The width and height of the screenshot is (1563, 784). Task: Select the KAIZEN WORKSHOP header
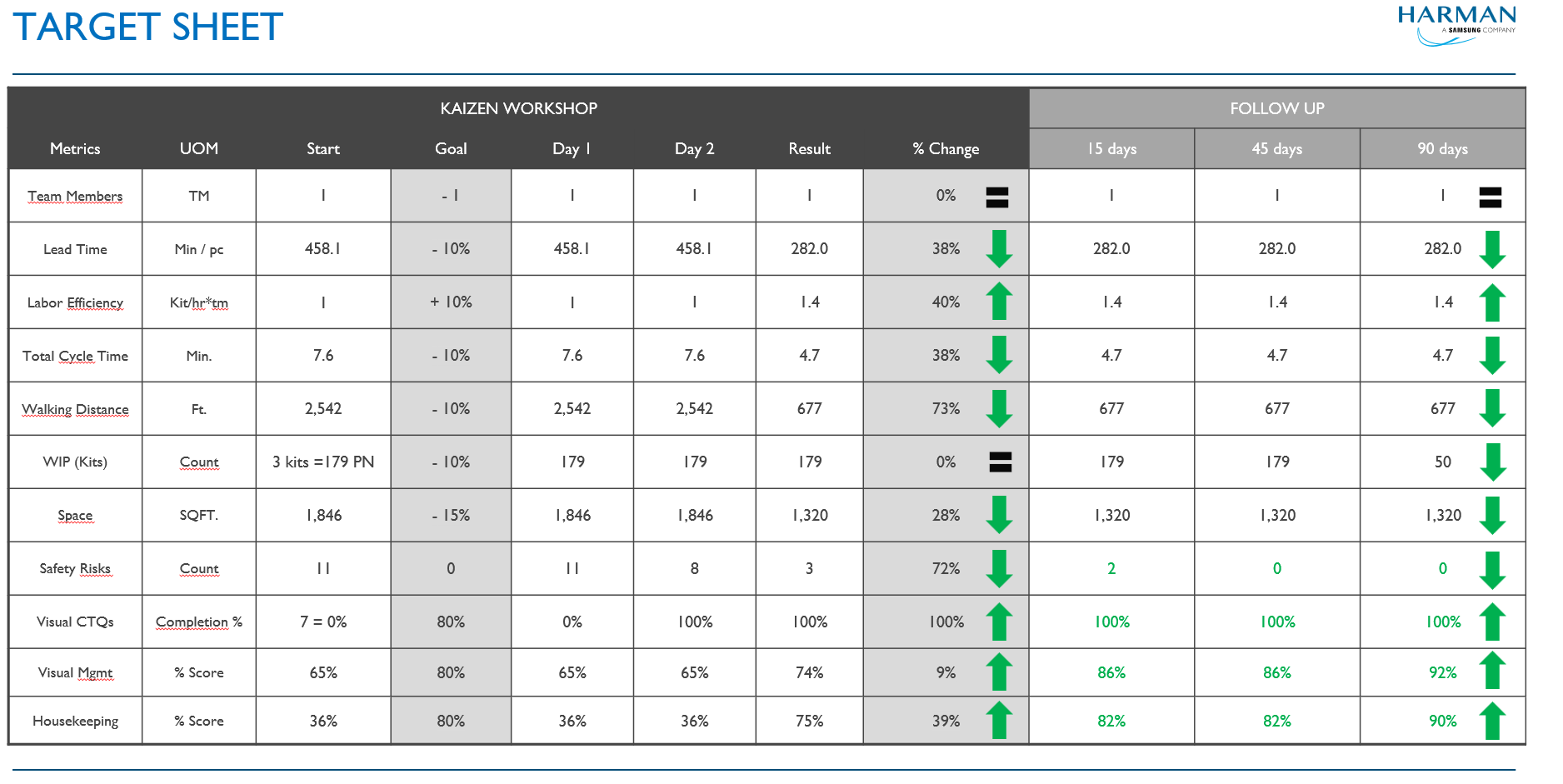coord(518,108)
